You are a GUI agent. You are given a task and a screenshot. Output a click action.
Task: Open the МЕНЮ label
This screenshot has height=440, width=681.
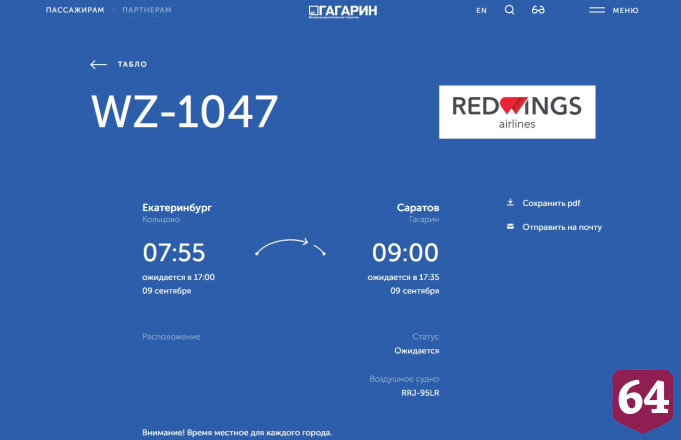click(x=625, y=10)
